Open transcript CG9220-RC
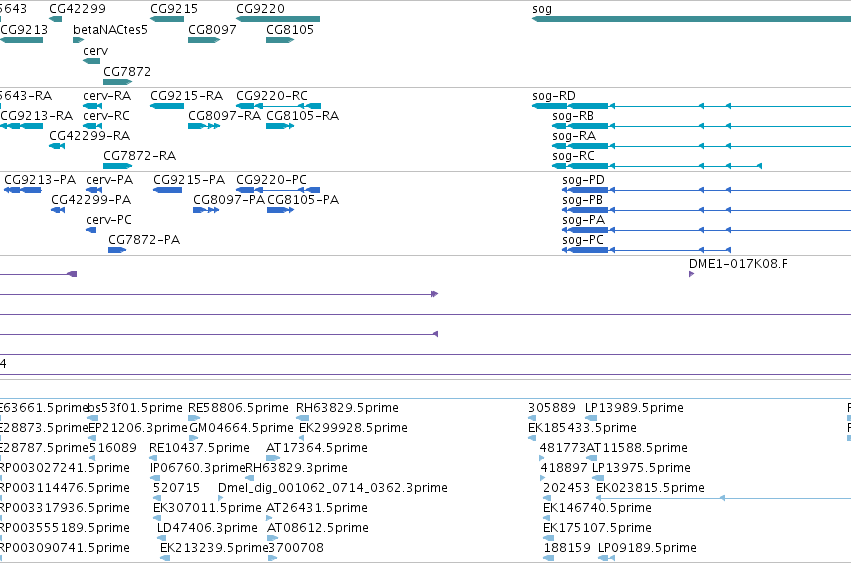The image size is (851, 563). 272,96
